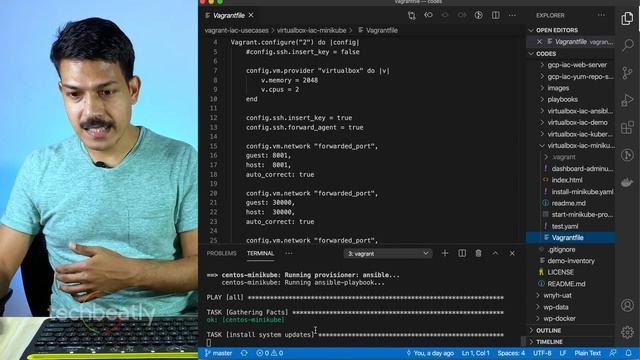The width and height of the screenshot is (640, 360).
Task: Open the demo-inventory file
Action: 571,261
